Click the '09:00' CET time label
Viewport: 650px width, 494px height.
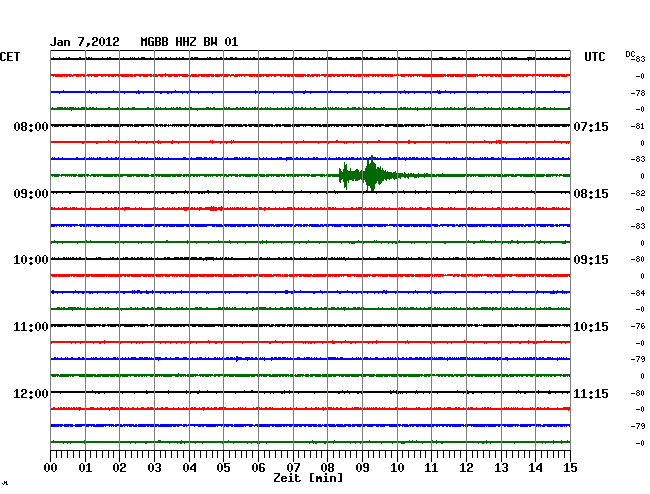point(31,194)
